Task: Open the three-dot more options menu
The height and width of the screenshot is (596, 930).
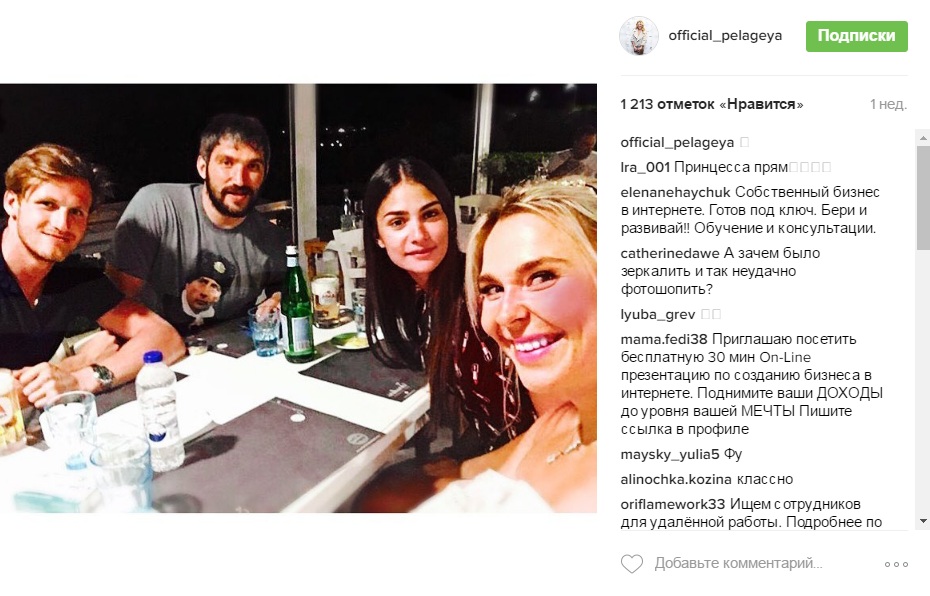Action: [x=896, y=564]
